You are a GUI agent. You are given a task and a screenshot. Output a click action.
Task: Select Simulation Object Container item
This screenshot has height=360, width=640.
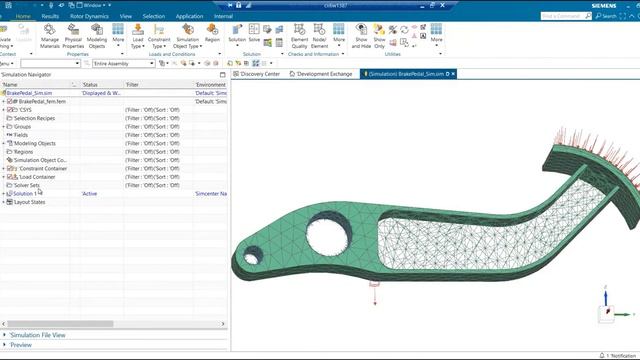pos(40,160)
